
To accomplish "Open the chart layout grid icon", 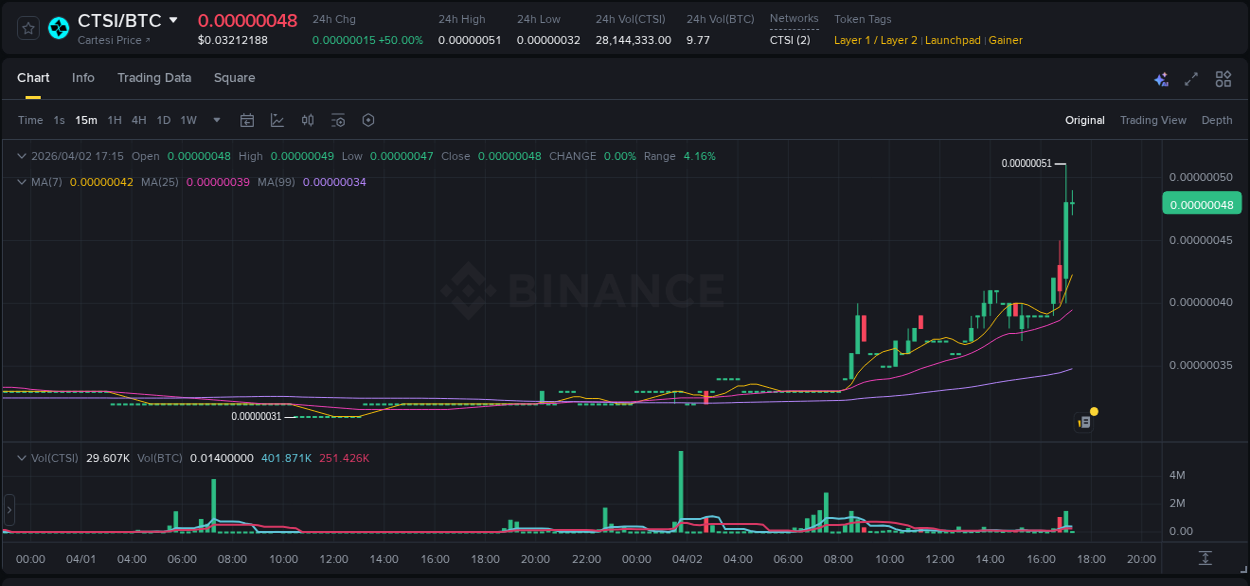I will coord(1223,79).
